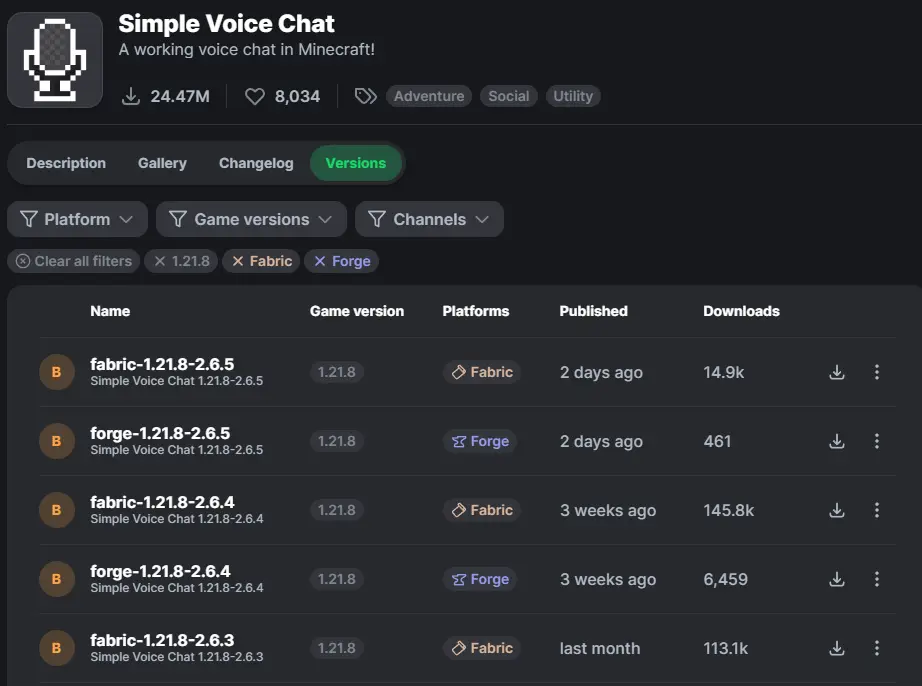Download the fabric-1.21.8-2.6.5 file
Viewport: 922px width, 686px height.
(x=837, y=372)
